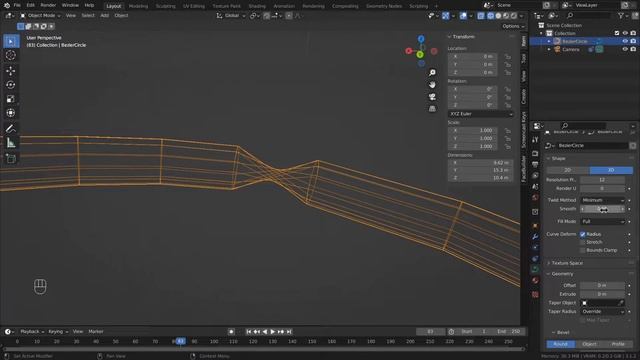Select the 2D shape option

tap(568, 170)
